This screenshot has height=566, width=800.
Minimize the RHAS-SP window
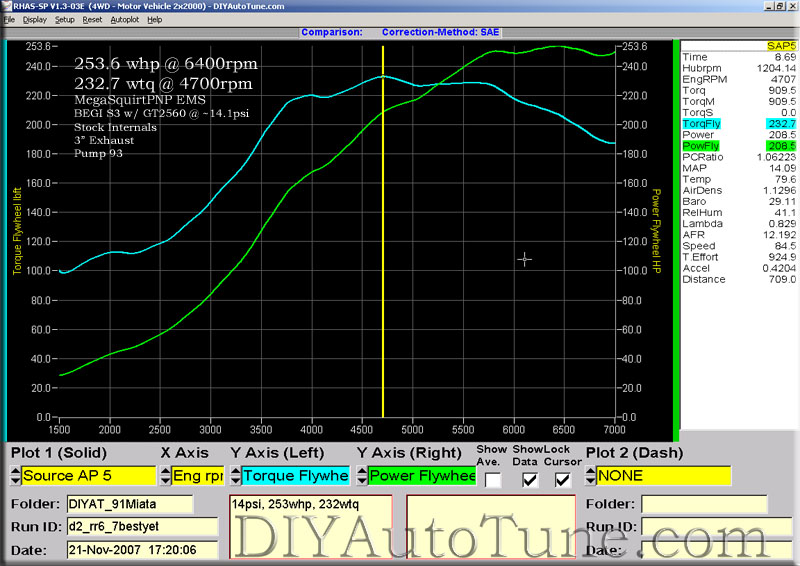tap(769, 6)
